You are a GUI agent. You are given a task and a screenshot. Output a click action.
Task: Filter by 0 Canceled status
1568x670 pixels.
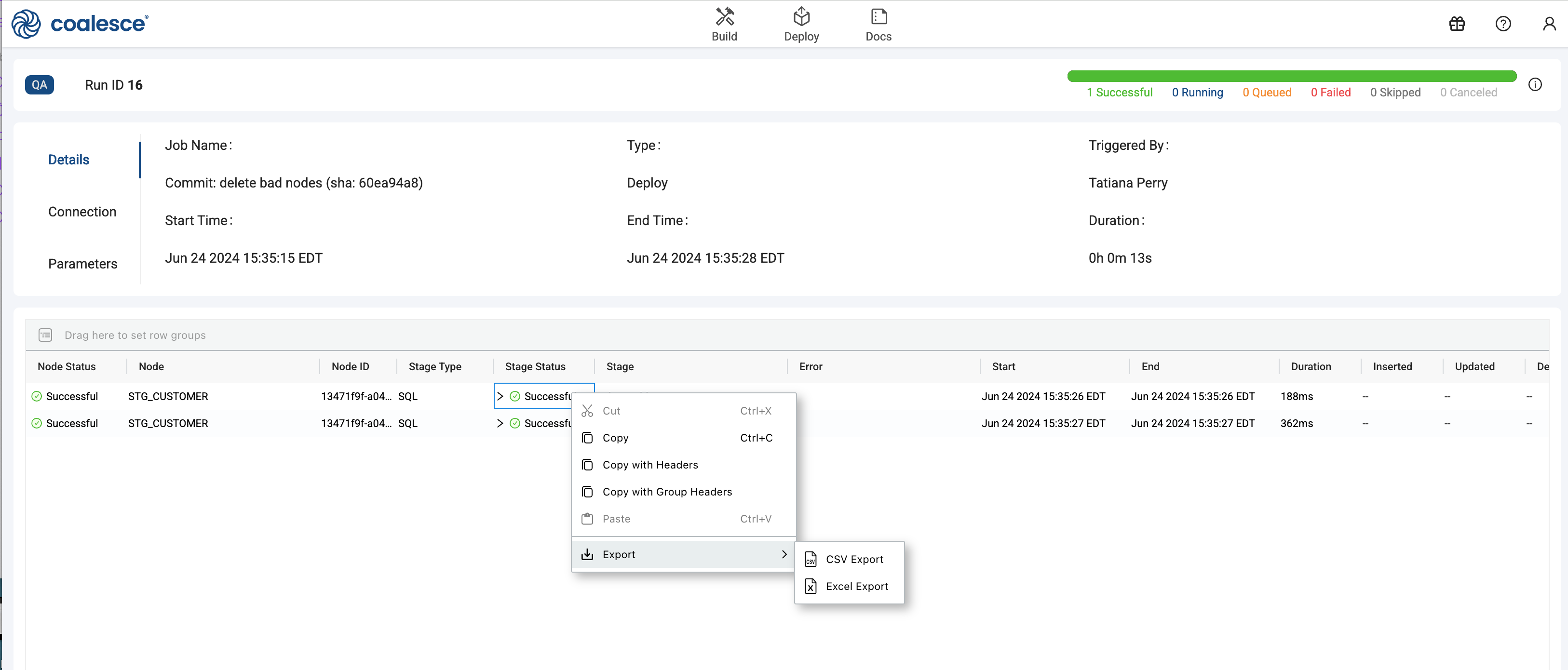coord(1468,92)
